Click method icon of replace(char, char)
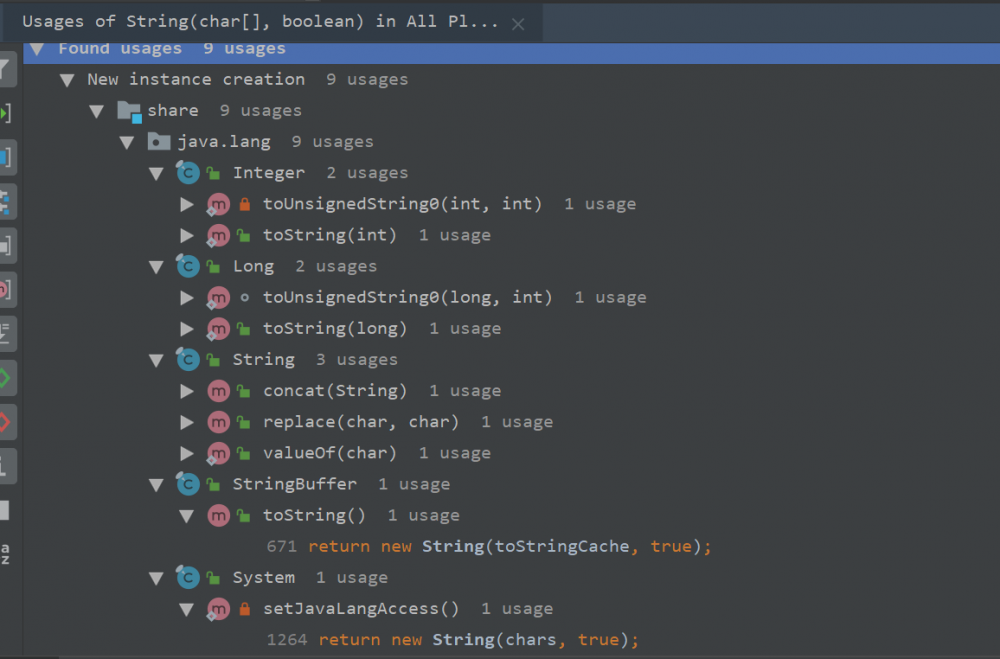1000x659 pixels. (x=218, y=422)
